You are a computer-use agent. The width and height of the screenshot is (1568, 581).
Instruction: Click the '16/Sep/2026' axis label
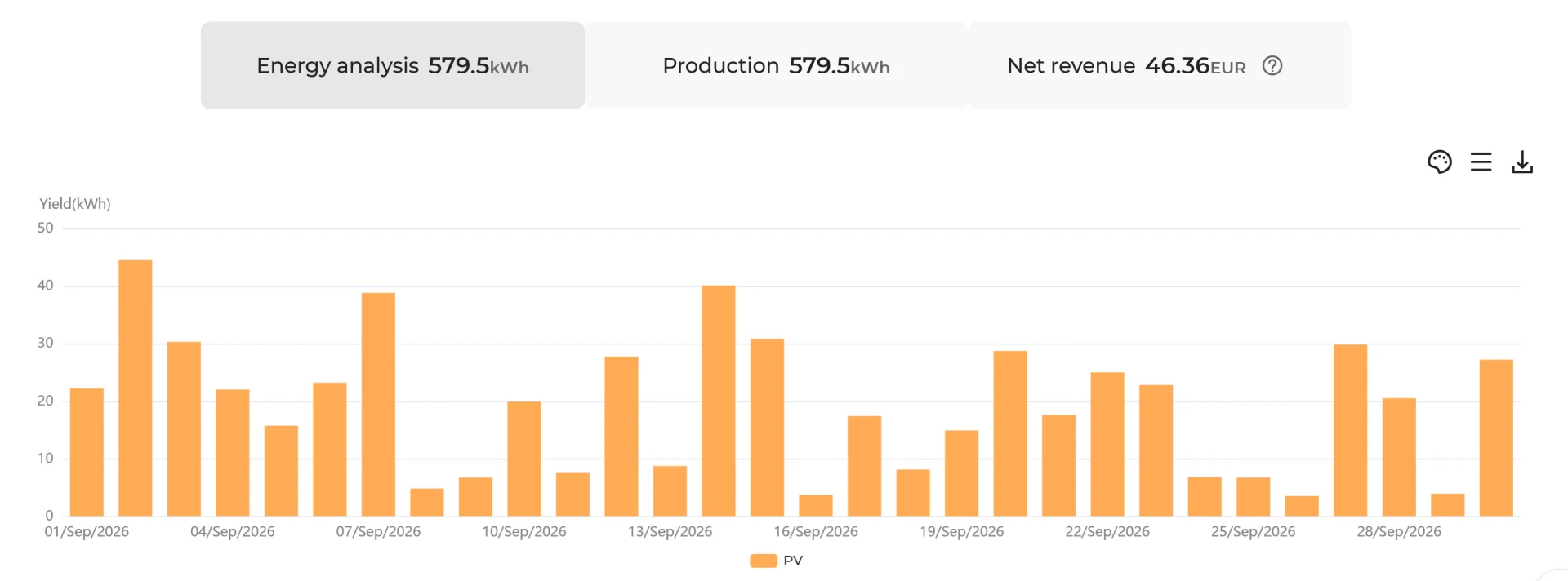816,532
